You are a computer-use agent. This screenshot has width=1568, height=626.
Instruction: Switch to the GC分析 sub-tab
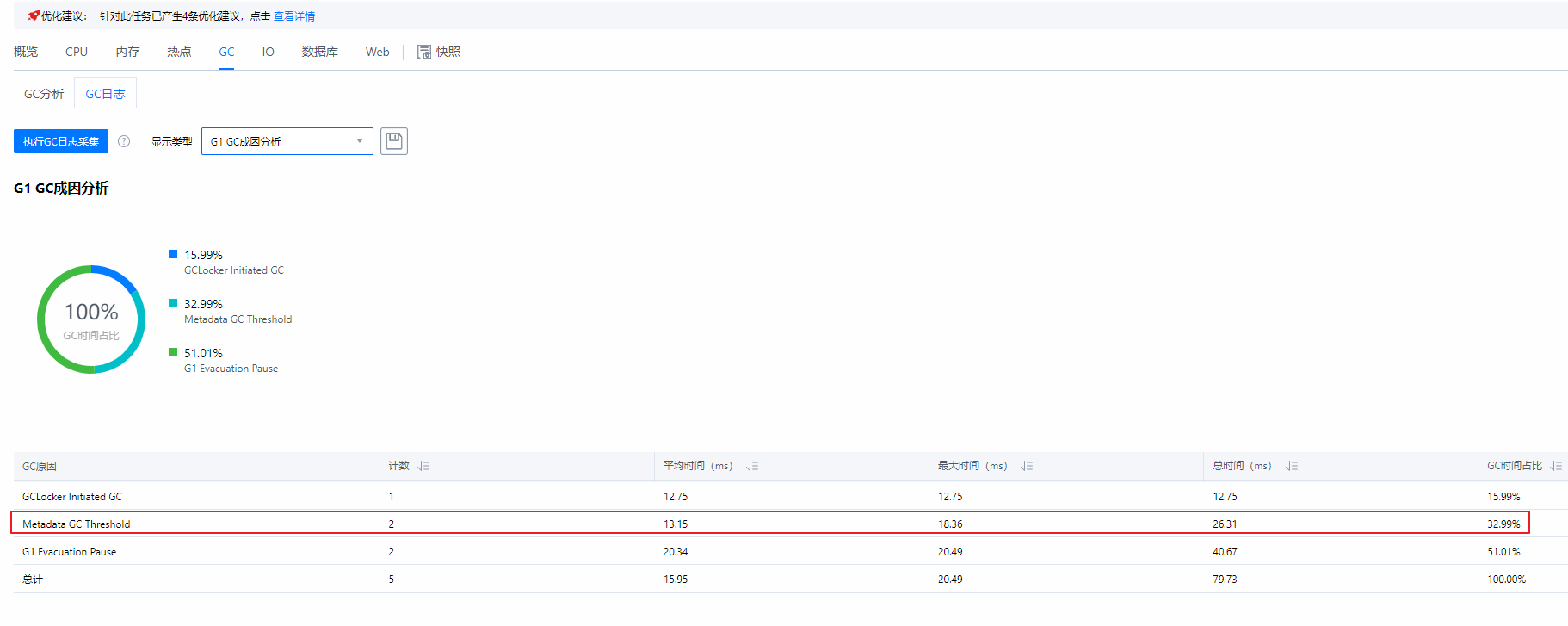point(44,94)
